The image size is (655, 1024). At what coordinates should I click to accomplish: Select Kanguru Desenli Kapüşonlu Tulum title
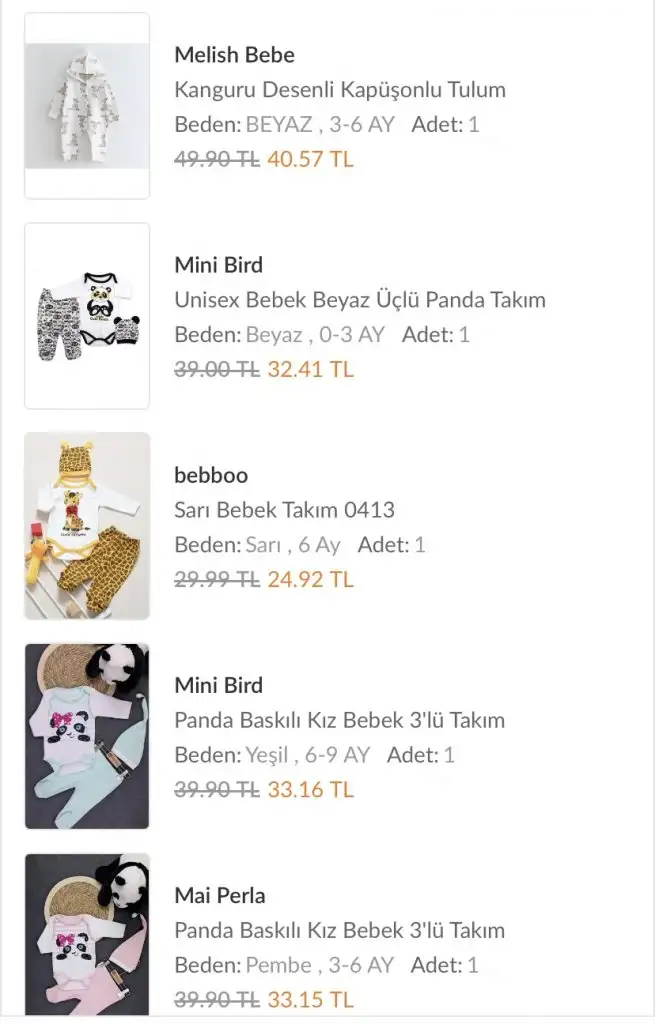pyautogui.click(x=340, y=90)
